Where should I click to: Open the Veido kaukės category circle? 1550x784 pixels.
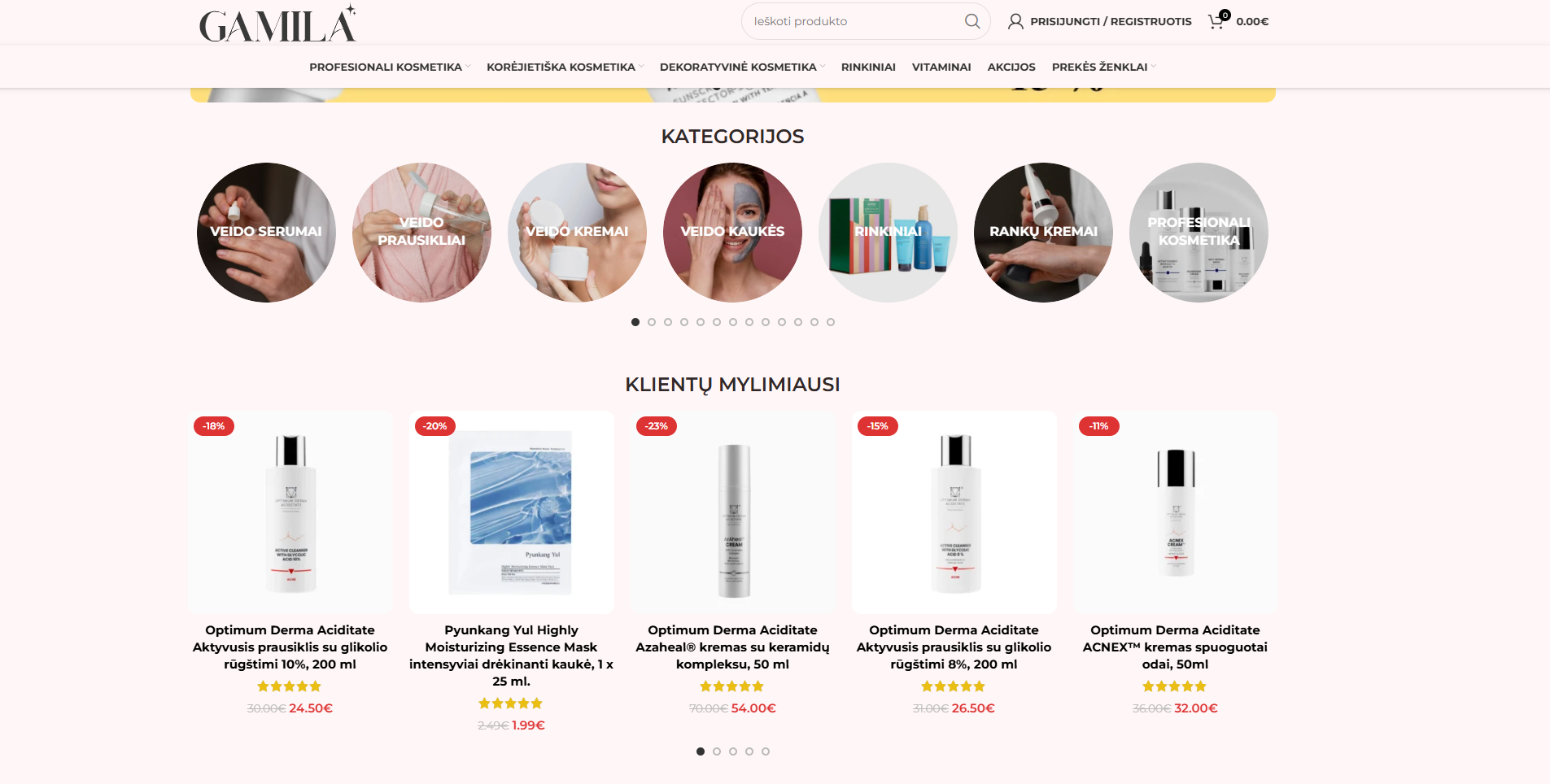[x=732, y=233]
